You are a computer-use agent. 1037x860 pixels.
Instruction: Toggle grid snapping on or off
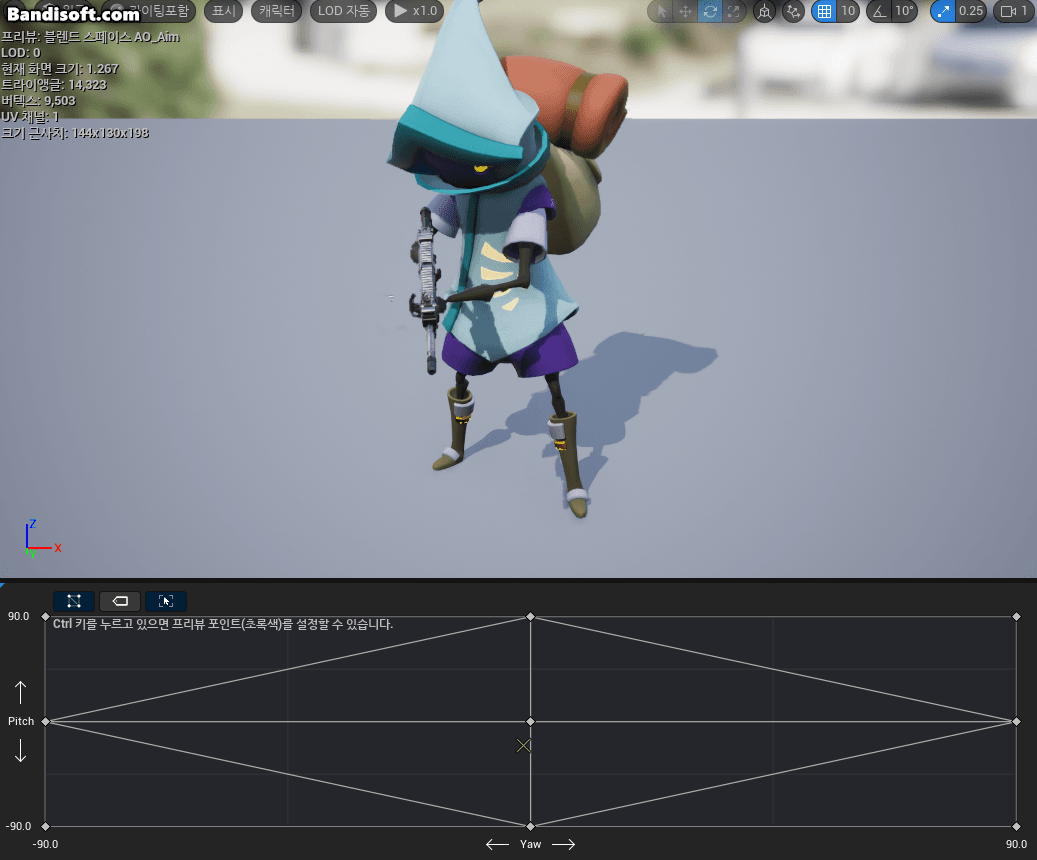(x=824, y=11)
